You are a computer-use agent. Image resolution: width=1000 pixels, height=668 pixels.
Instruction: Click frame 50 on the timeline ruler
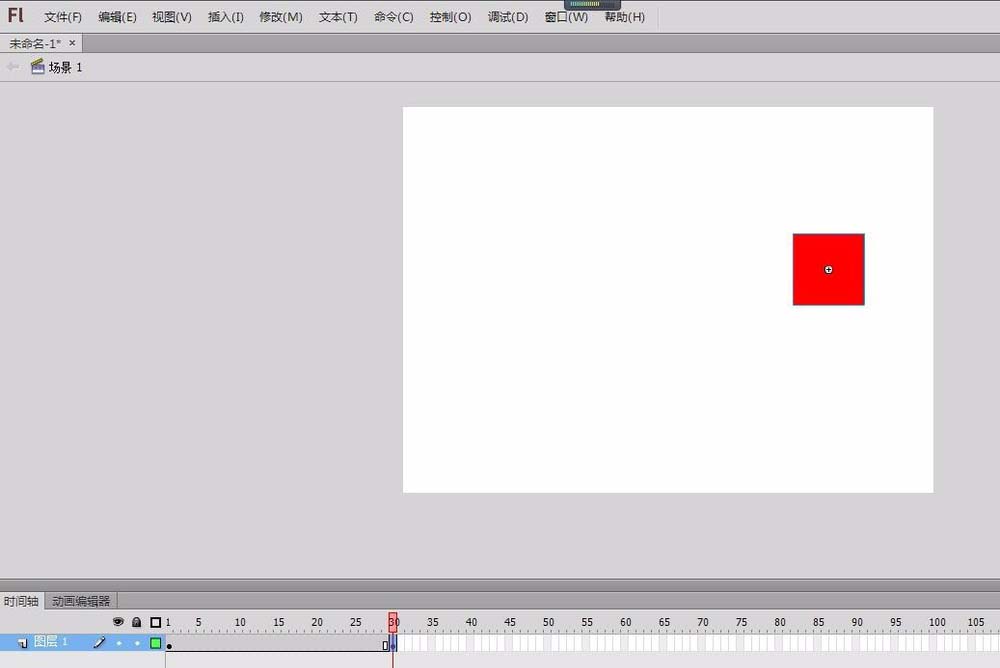point(548,622)
